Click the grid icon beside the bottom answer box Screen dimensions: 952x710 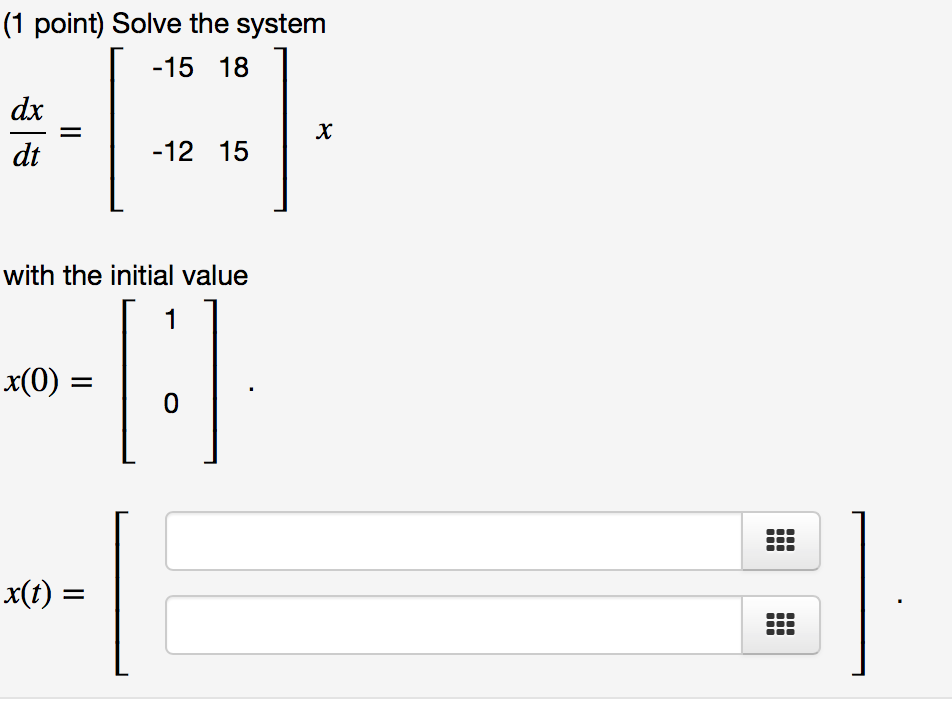[781, 625]
